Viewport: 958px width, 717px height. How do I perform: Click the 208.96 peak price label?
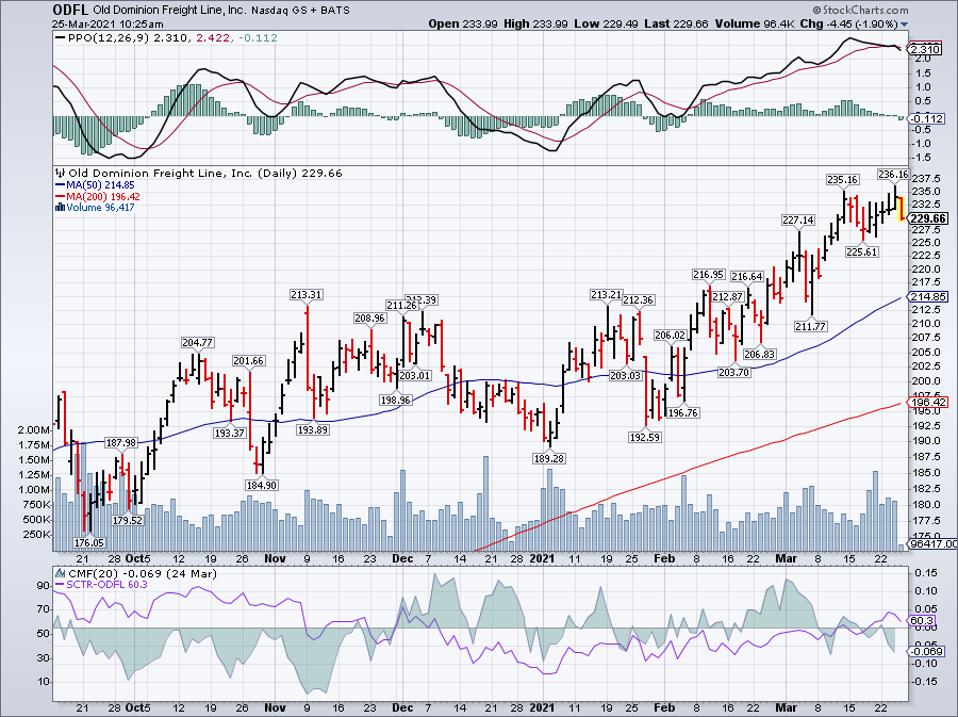[x=370, y=318]
